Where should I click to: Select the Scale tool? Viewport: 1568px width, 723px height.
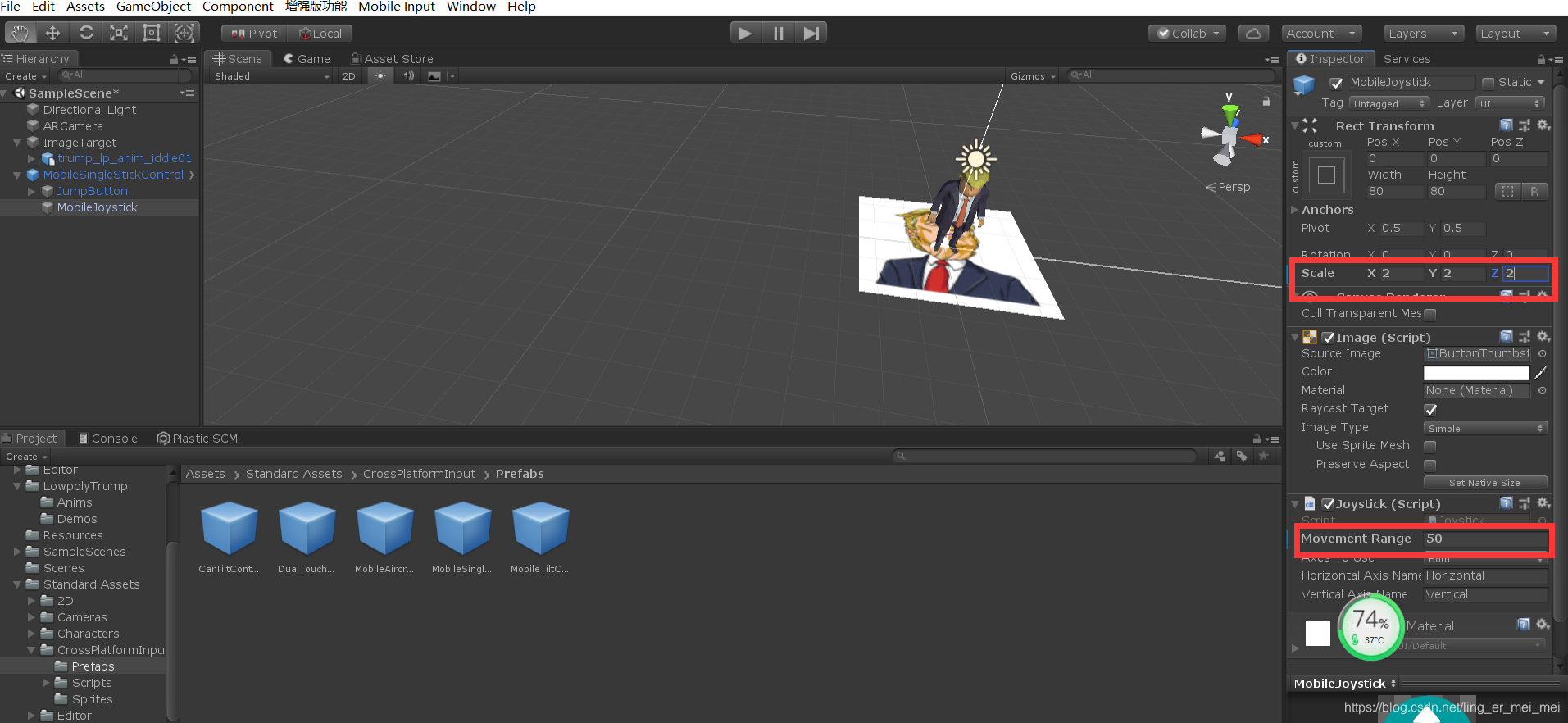(118, 33)
